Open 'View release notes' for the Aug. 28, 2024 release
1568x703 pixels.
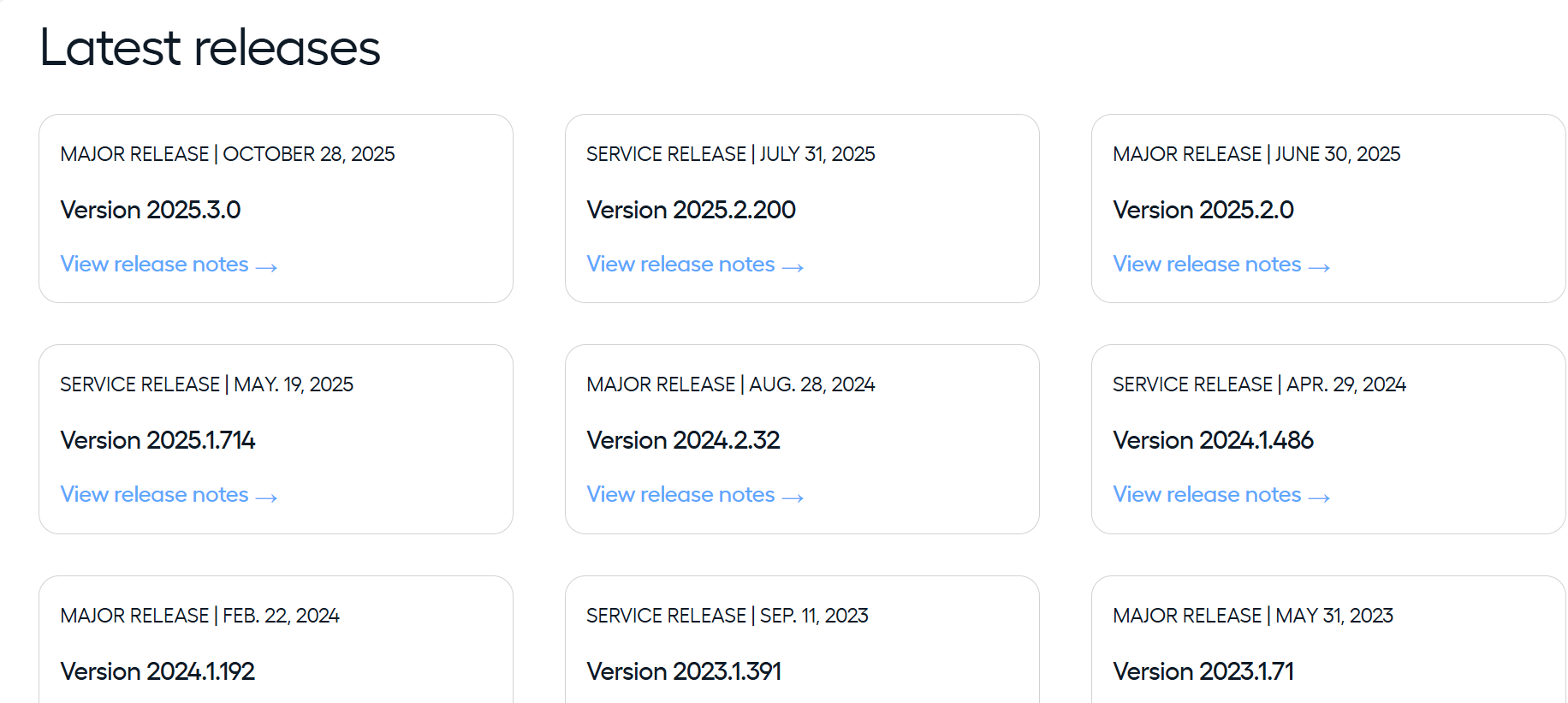click(680, 495)
